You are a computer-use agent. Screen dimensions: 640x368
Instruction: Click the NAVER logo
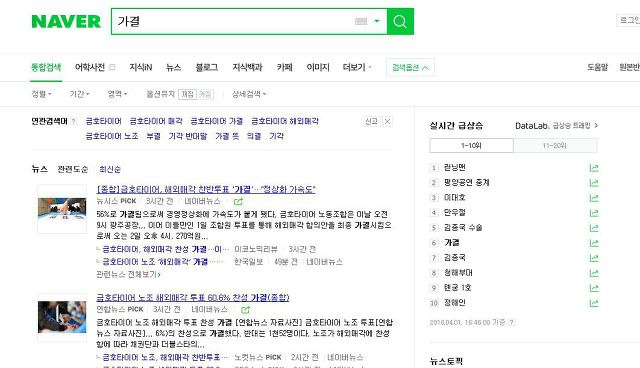click(x=66, y=21)
